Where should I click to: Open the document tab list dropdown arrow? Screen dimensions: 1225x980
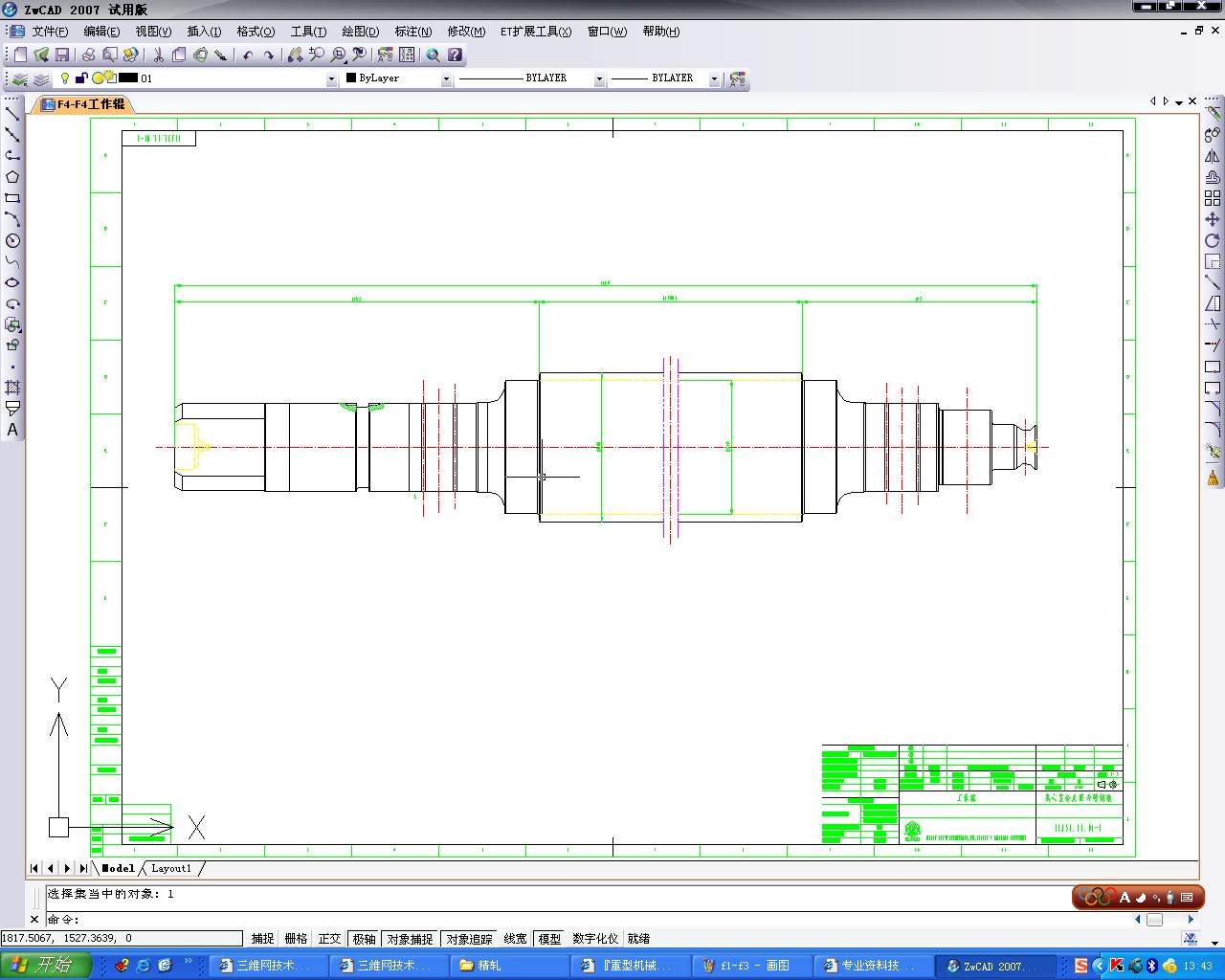point(1179,101)
